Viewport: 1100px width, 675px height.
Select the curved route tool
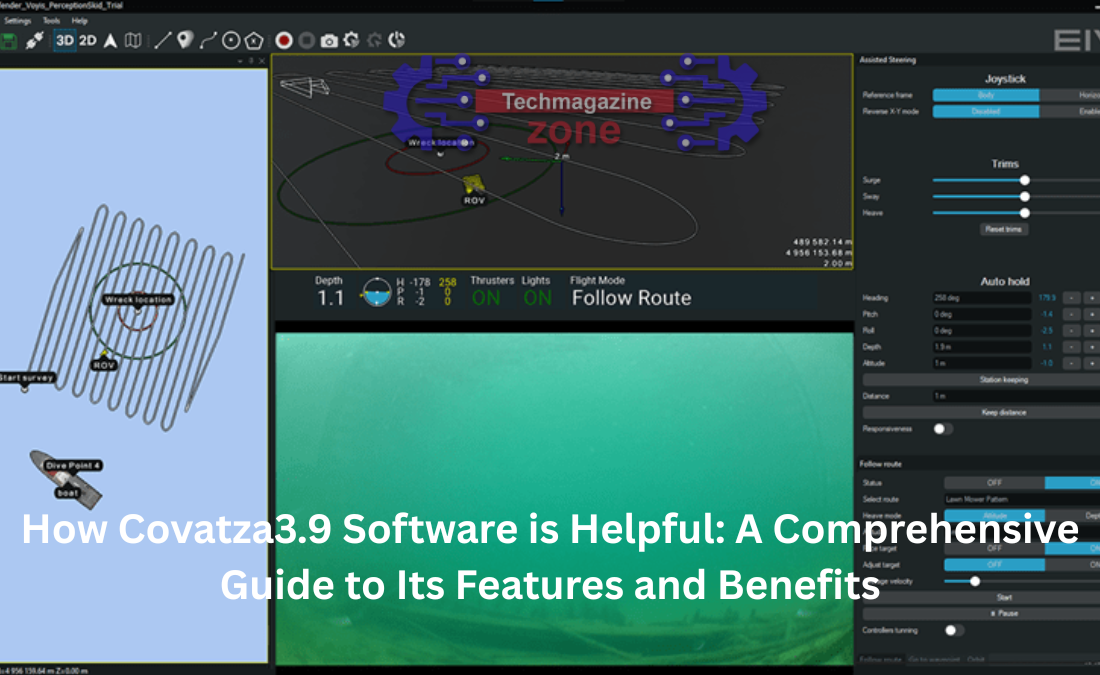click(208, 41)
